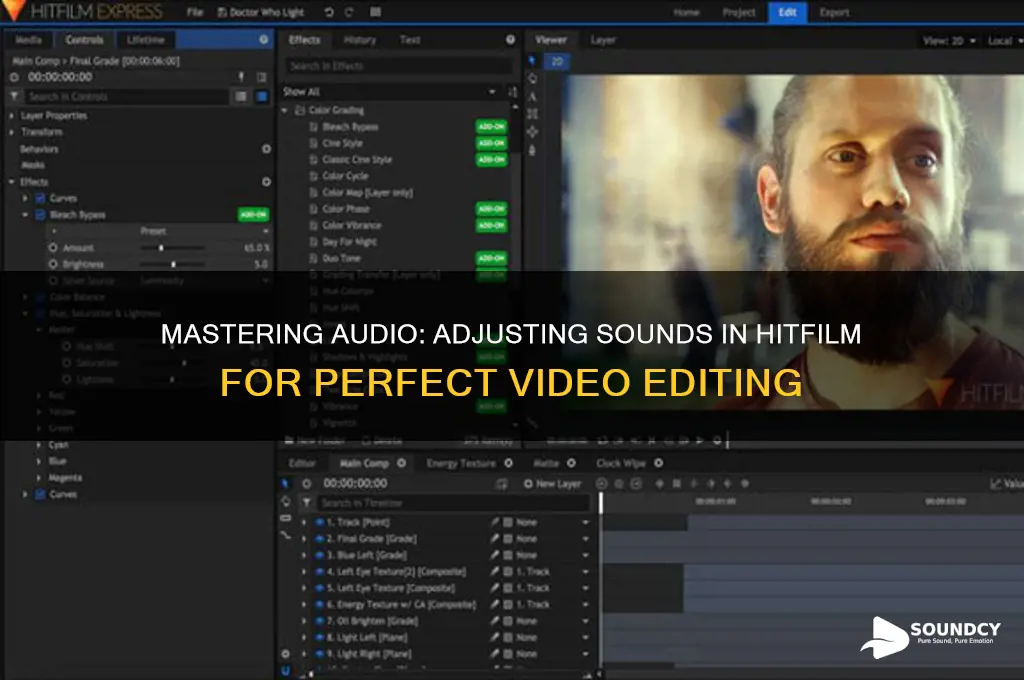Toggle the lower Curves effect checkbox
The width and height of the screenshot is (1024, 680).
40,494
